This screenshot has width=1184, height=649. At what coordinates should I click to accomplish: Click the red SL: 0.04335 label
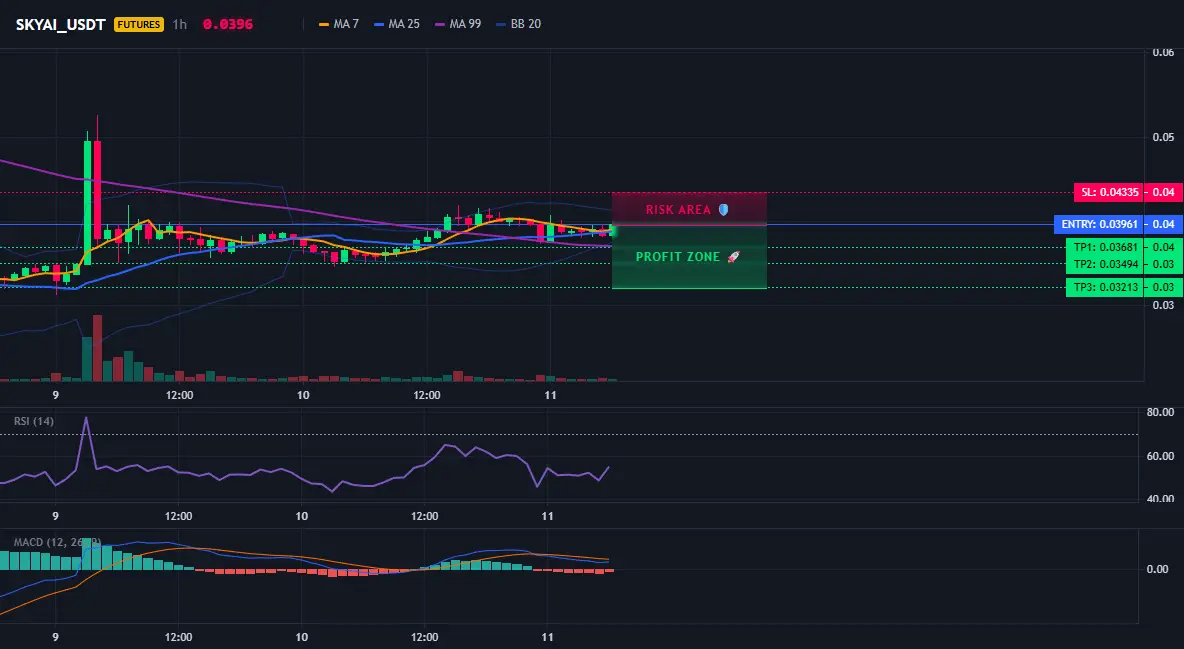(x=1108, y=192)
